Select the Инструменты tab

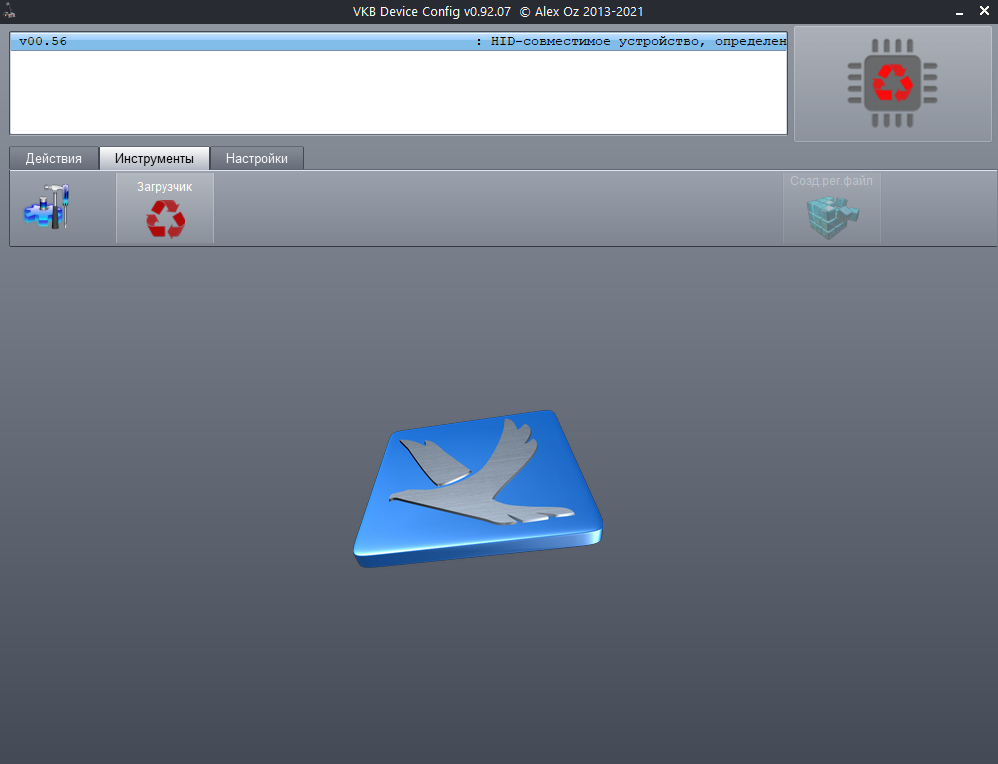pyautogui.click(x=155, y=159)
